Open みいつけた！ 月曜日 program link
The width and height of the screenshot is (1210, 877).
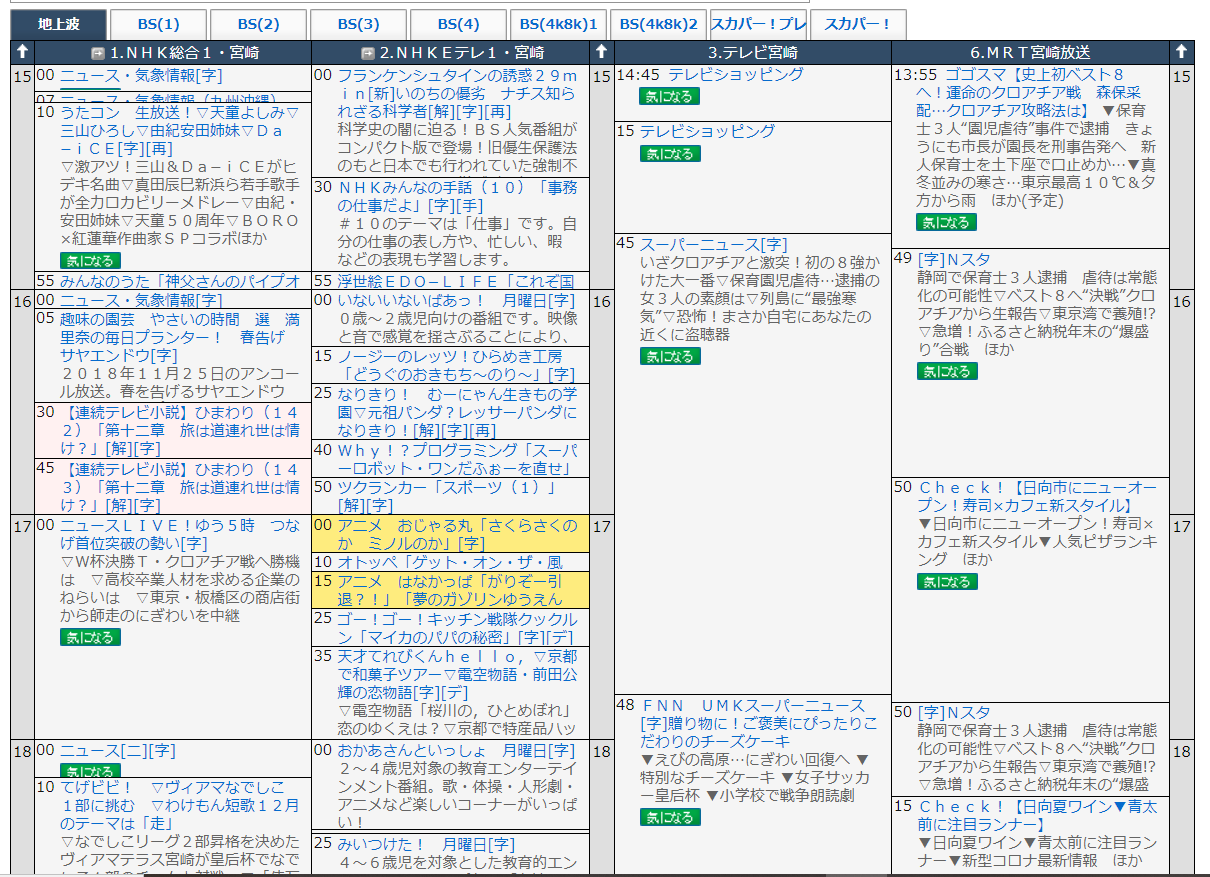coord(426,844)
